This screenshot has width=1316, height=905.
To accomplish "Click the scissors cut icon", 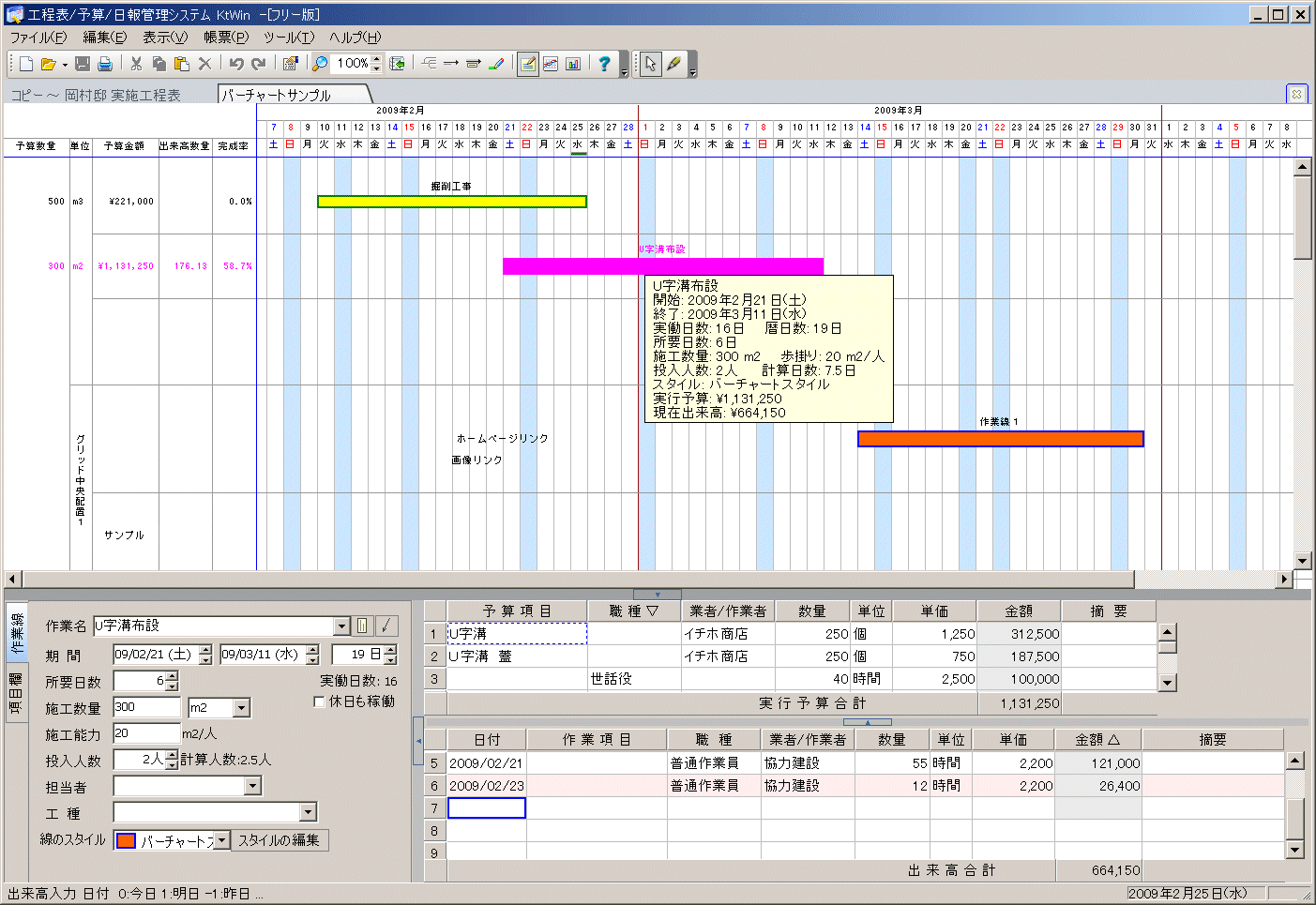I will click(x=136, y=64).
